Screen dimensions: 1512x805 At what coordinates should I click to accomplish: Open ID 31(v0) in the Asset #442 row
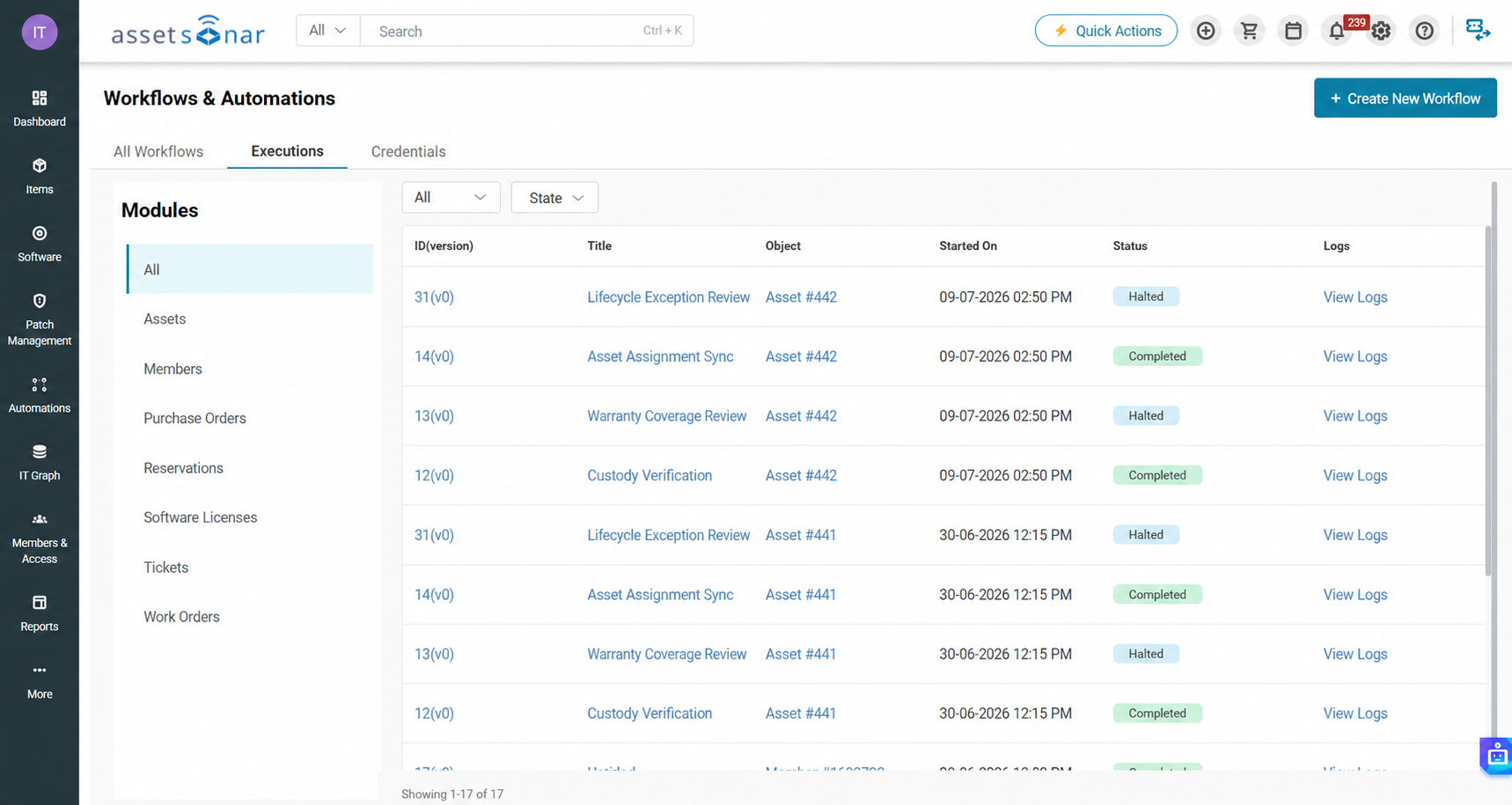click(434, 297)
